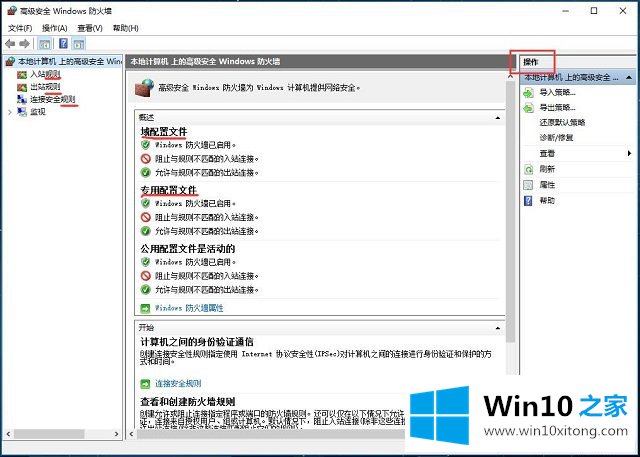Click 导出策略... action
Image resolution: width=640 pixels, height=457 pixels.
point(557,108)
